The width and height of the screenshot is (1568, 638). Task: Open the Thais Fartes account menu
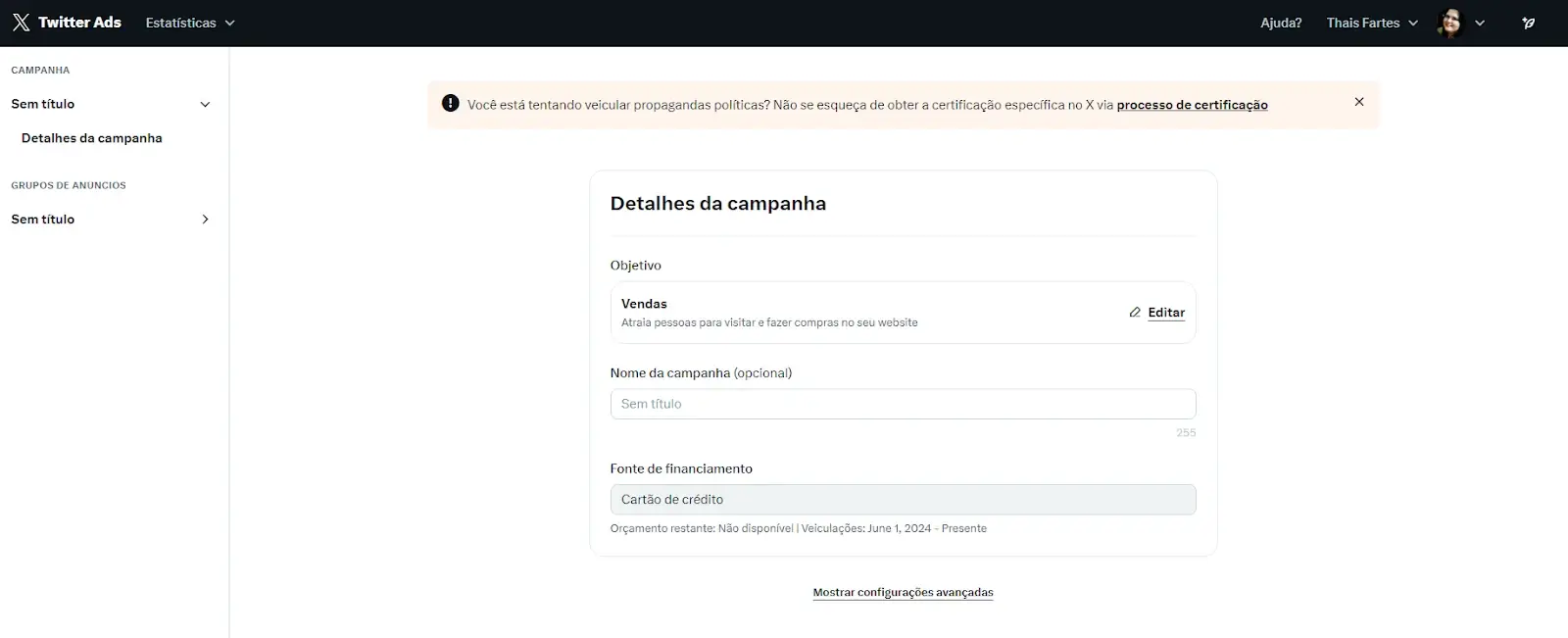(x=1372, y=23)
